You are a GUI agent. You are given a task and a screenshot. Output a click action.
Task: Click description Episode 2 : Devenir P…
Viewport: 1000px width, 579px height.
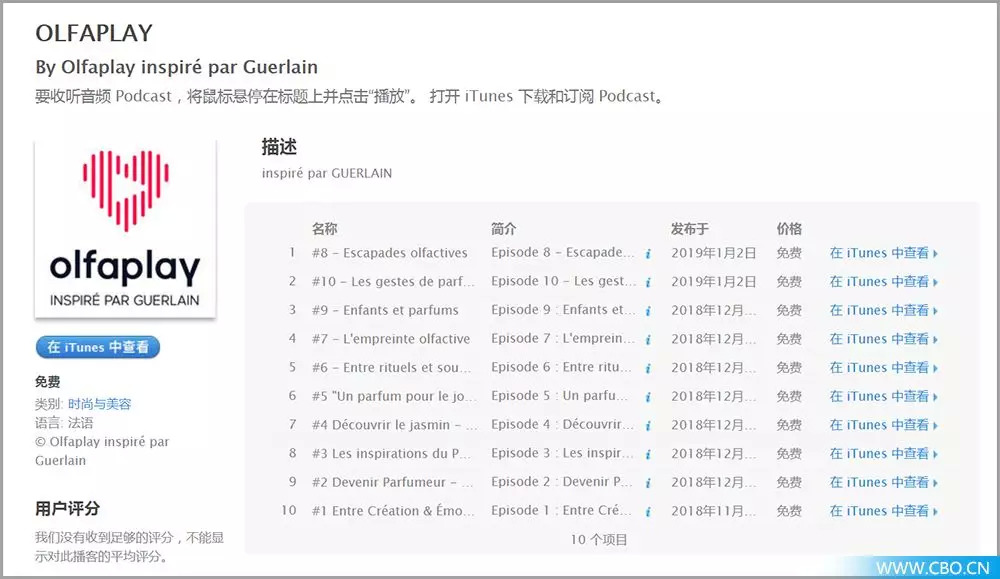(562, 482)
